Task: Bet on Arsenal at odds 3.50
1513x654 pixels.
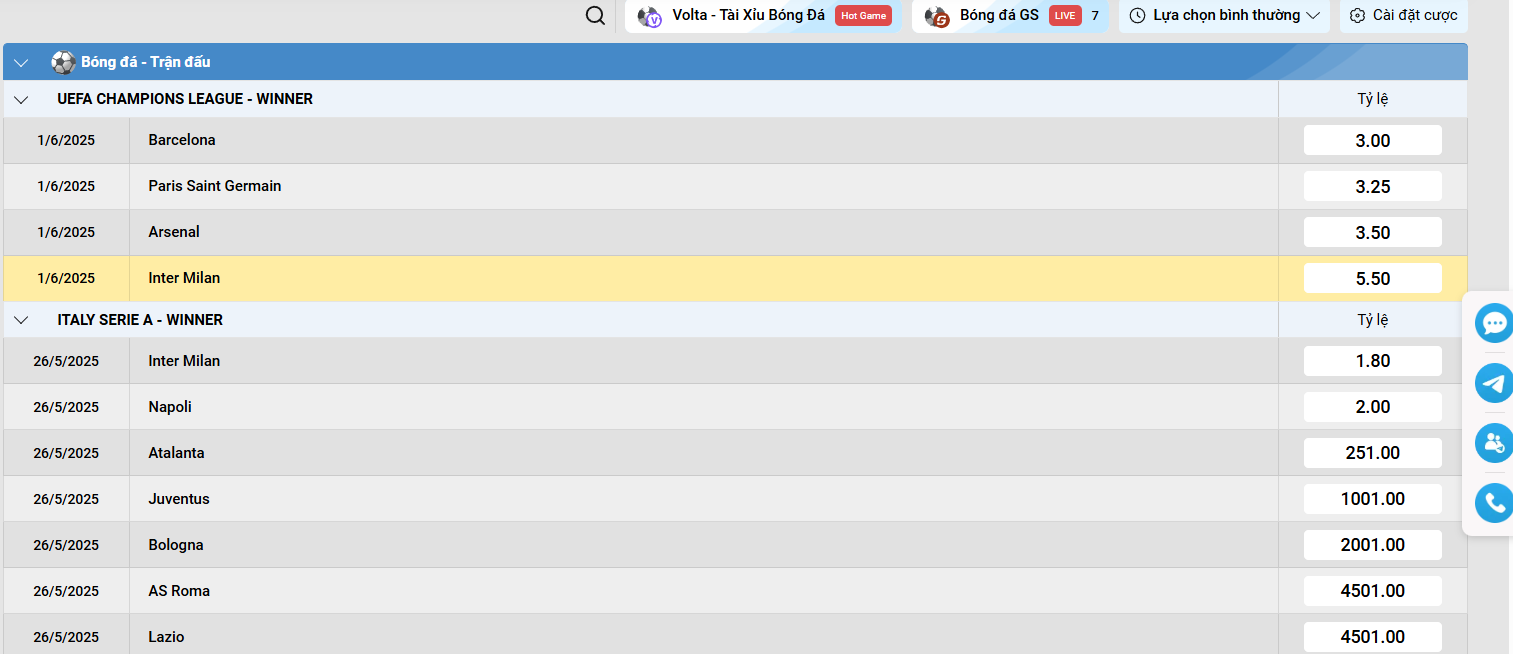Action: click(x=1372, y=233)
